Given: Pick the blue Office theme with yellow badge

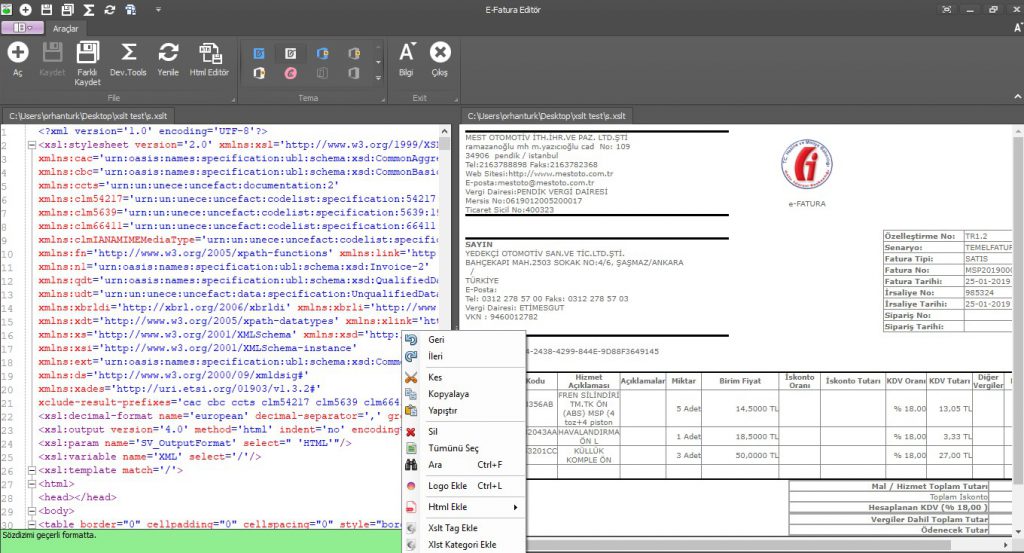Looking at the screenshot, I should click(x=322, y=54).
